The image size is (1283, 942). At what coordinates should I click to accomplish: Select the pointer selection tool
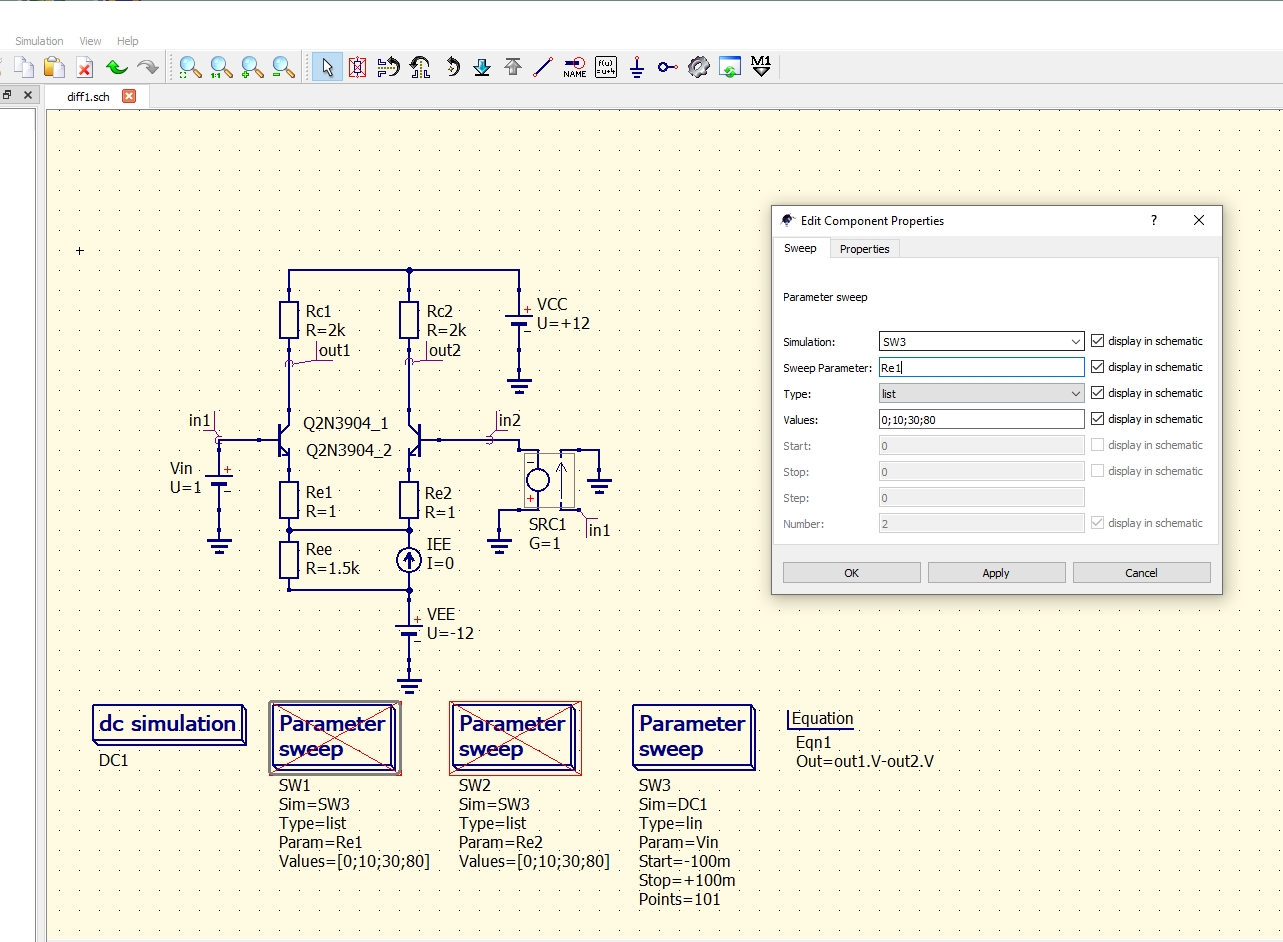click(x=326, y=67)
